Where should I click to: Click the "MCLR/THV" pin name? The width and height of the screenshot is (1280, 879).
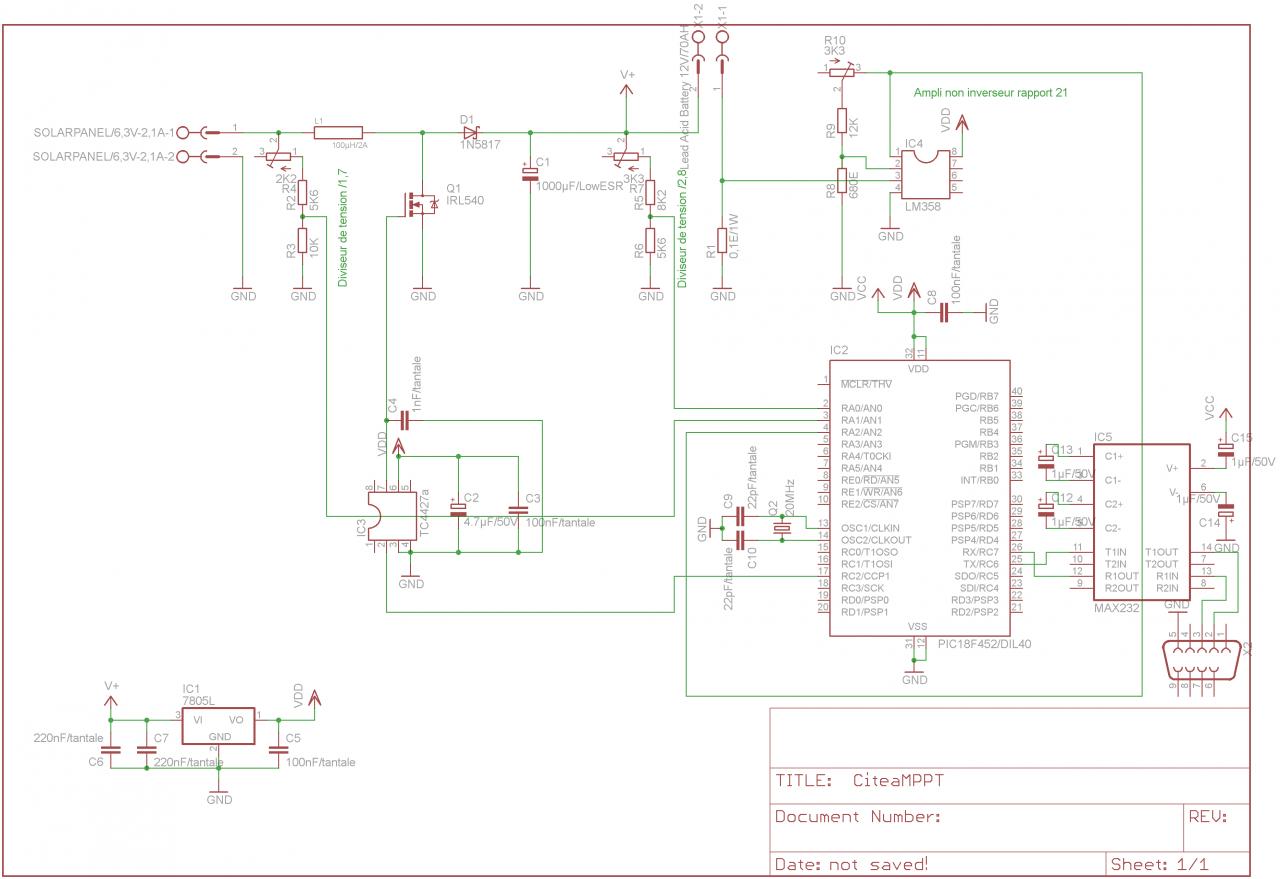pyautogui.click(x=868, y=384)
